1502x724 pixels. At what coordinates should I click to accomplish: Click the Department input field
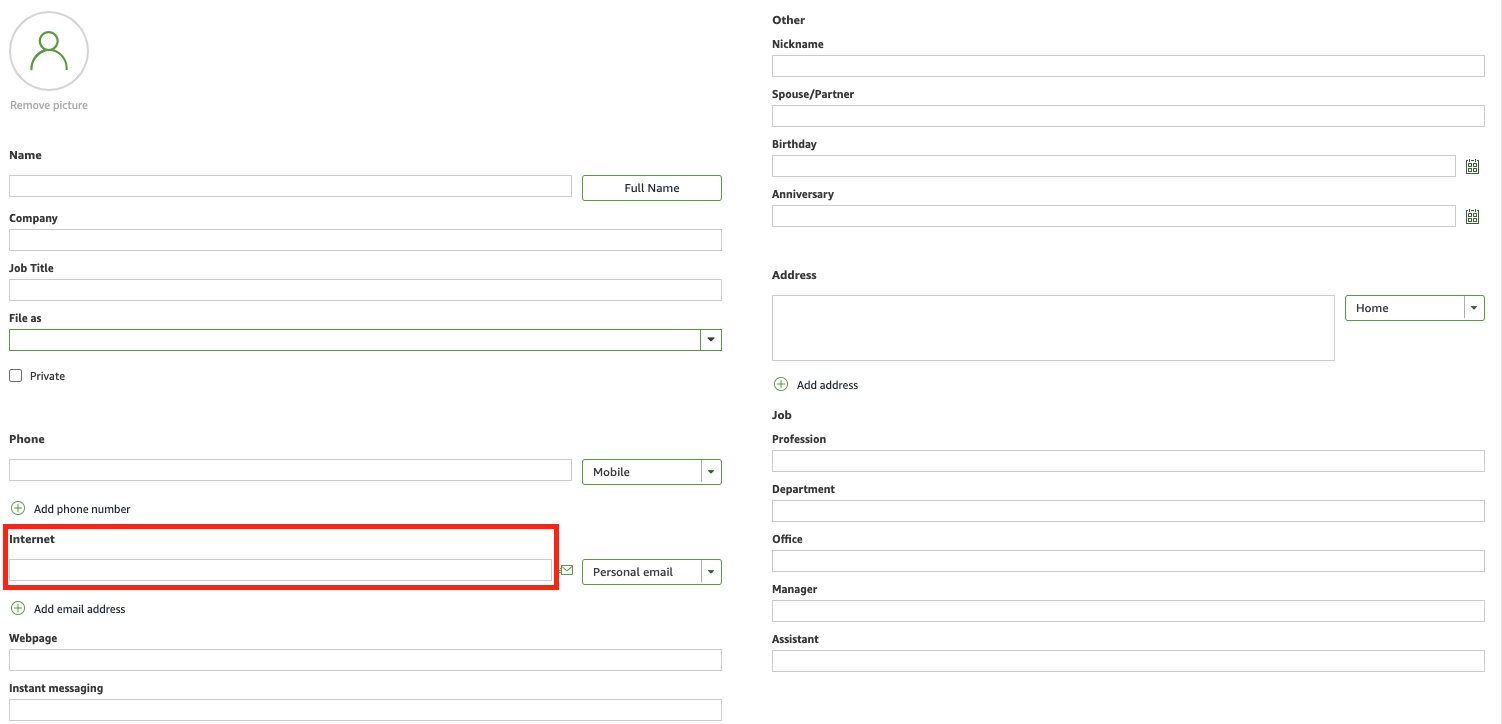point(1128,511)
